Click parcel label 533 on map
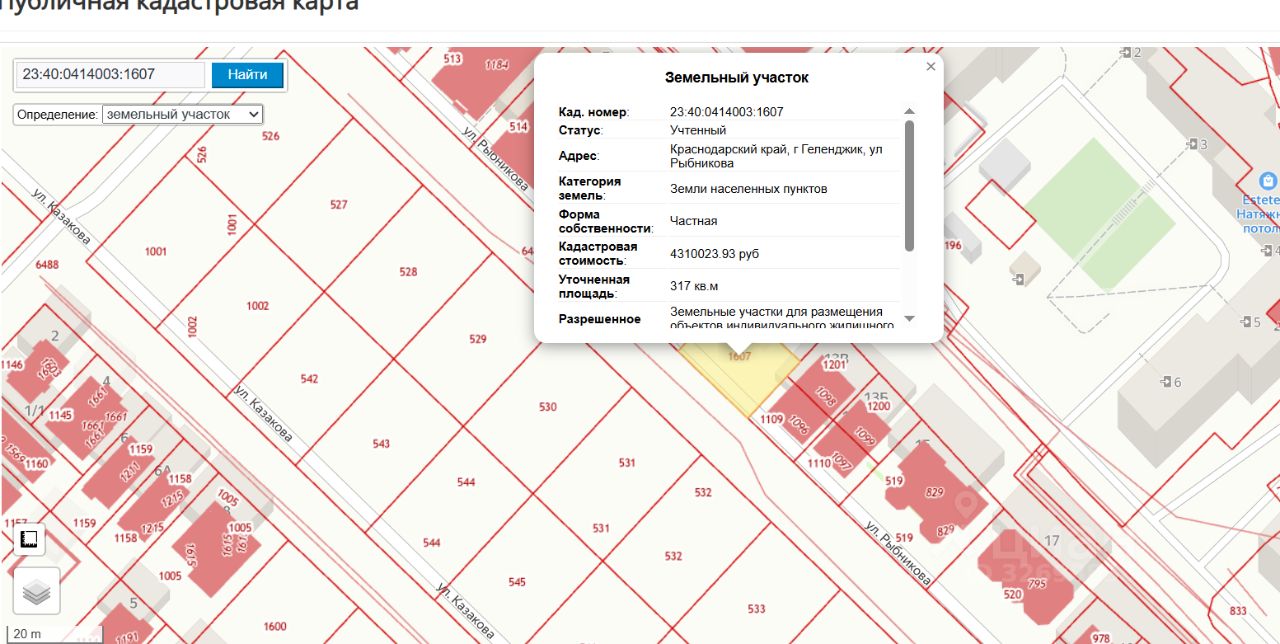 [x=756, y=608]
